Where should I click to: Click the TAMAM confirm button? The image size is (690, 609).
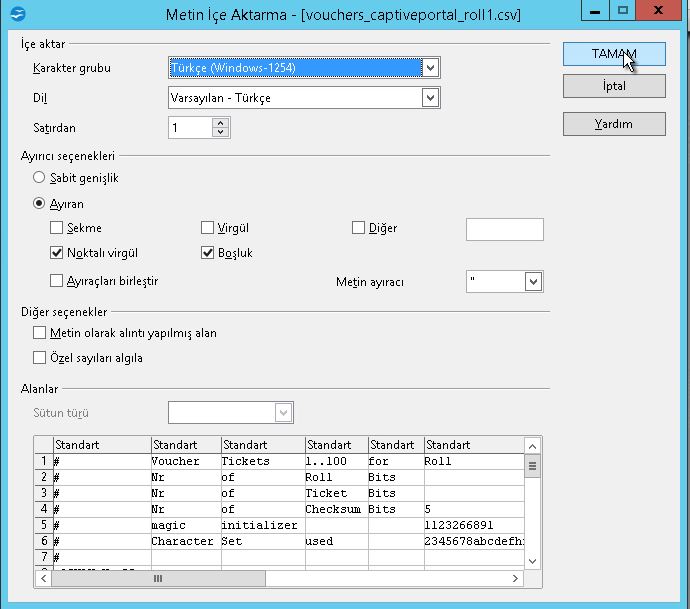(x=613, y=54)
